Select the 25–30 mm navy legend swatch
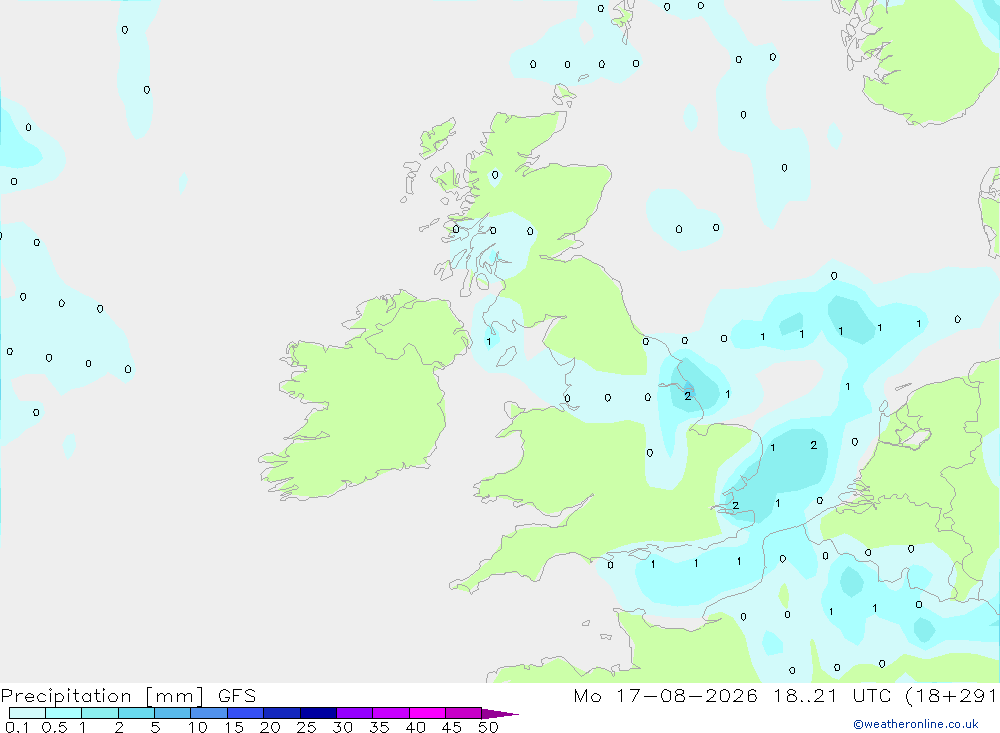This screenshot has height=733, width=1000. pyautogui.click(x=318, y=713)
